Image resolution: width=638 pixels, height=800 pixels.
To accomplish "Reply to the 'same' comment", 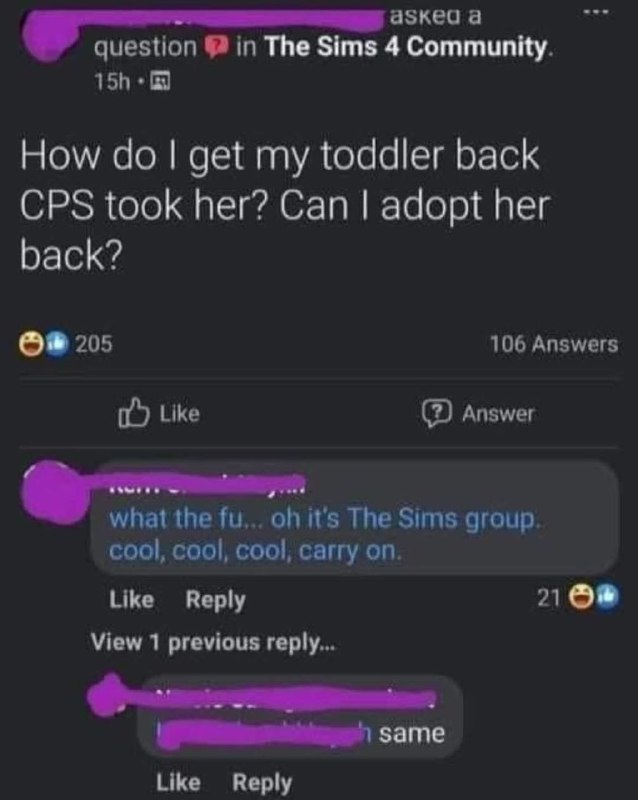I will 262,783.
